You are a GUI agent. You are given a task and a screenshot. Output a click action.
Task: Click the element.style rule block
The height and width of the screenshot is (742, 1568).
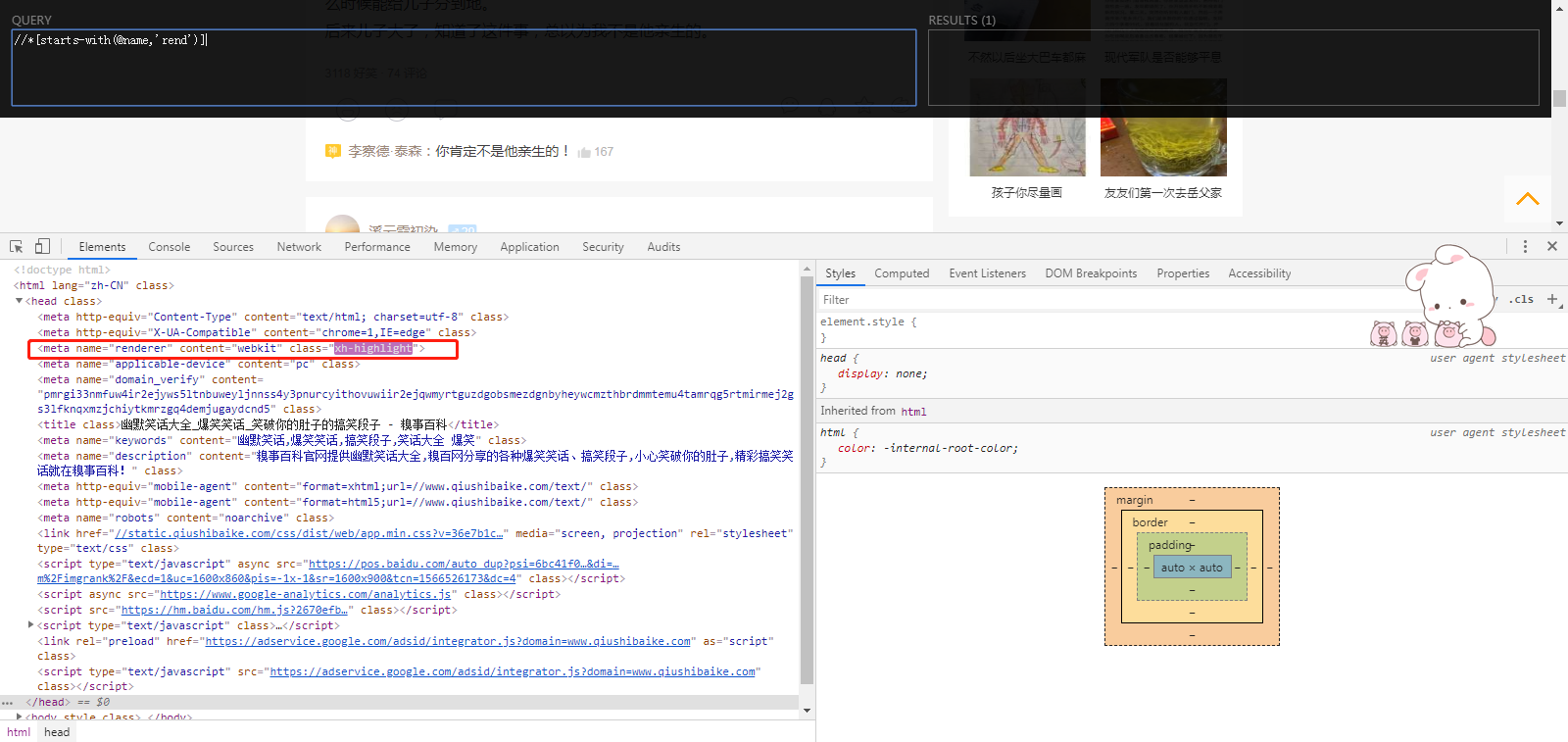[x=1192, y=329]
